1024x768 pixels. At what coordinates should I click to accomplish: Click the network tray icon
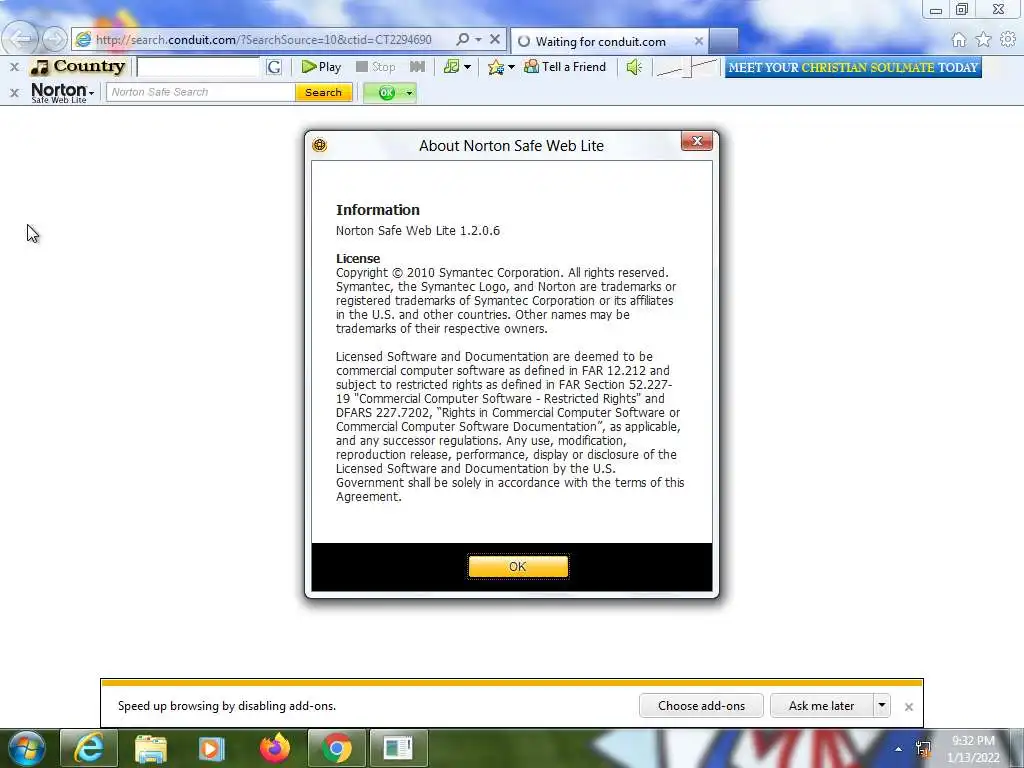[923, 748]
